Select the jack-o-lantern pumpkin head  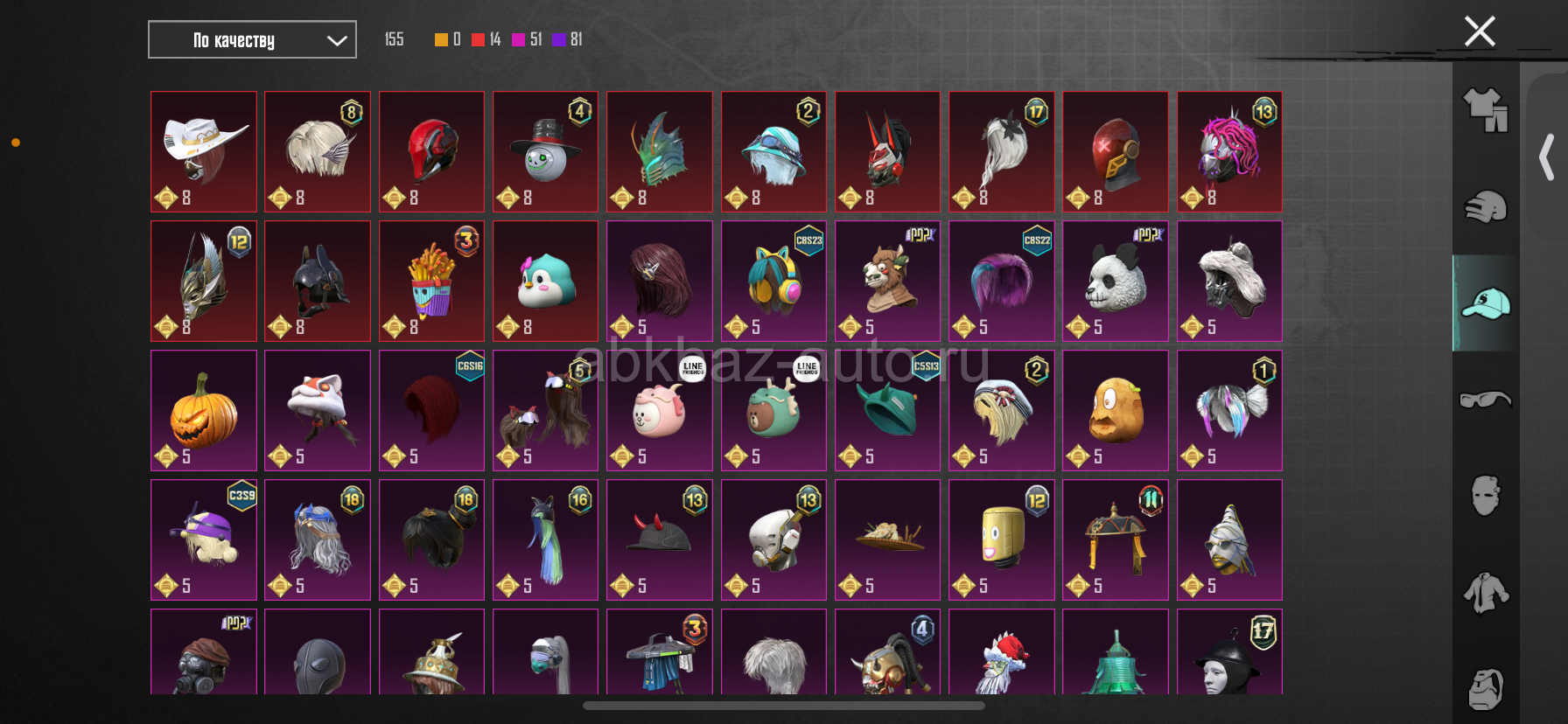tap(204, 410)
